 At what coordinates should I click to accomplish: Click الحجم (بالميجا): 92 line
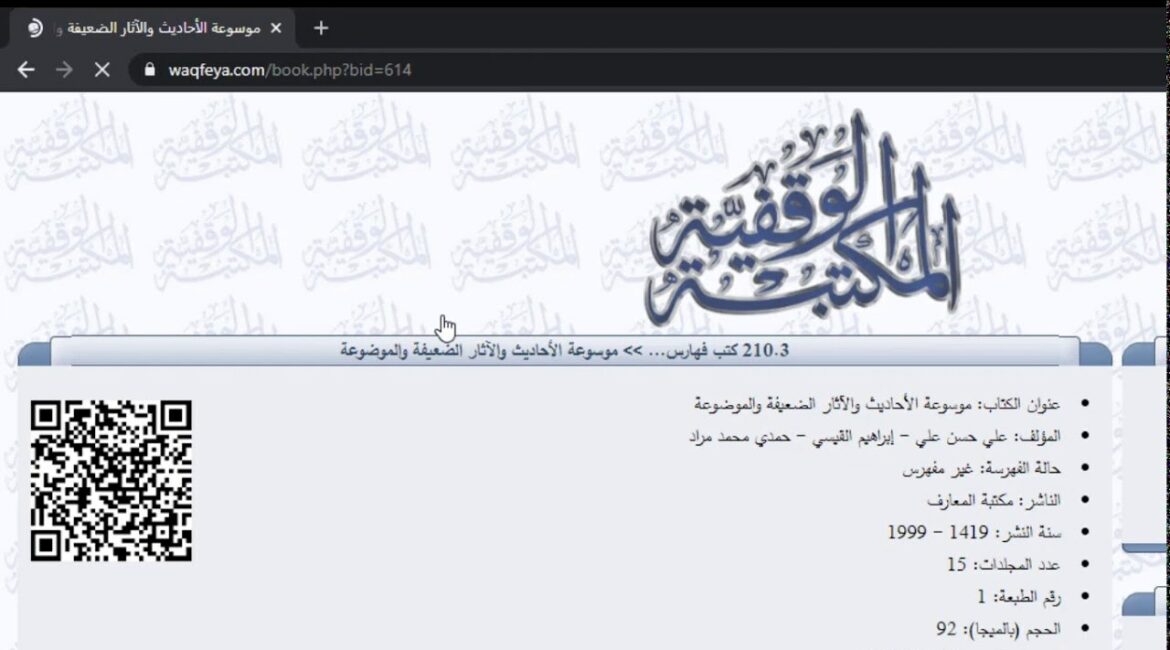point(998,629)
